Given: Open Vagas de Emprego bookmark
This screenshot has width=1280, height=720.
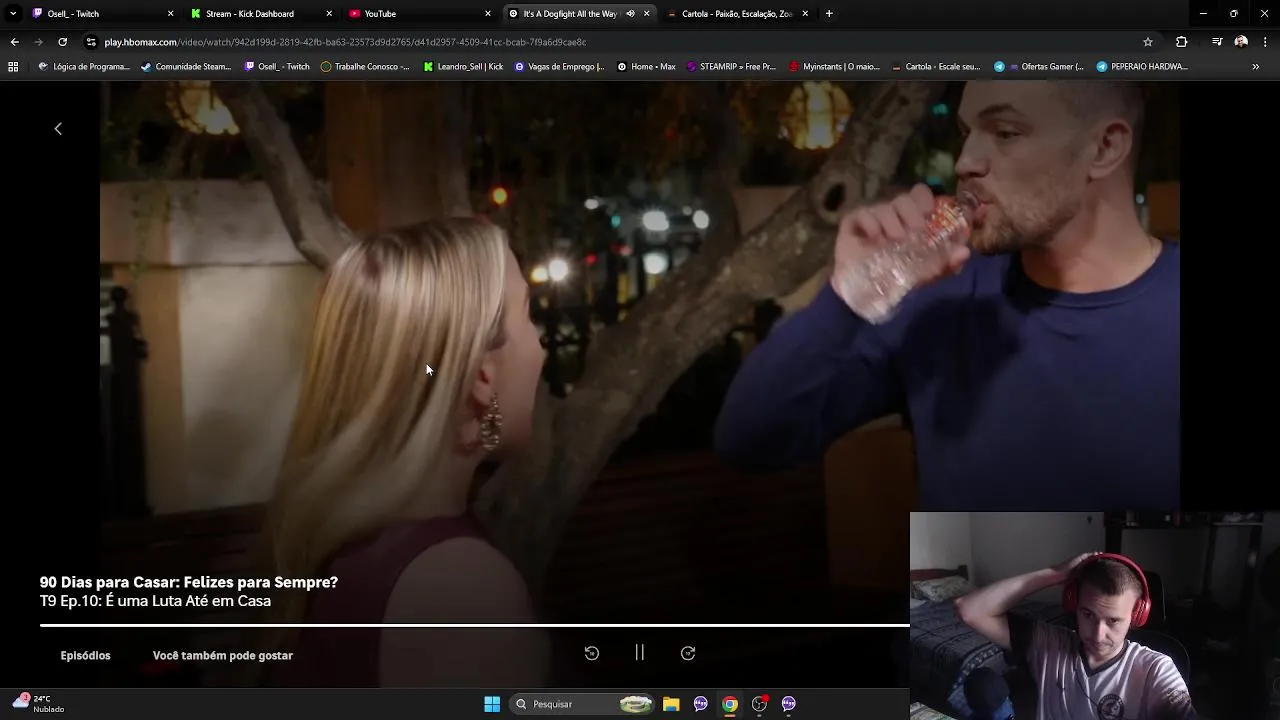Looking at the screenshot, I should tap(559, 67).
